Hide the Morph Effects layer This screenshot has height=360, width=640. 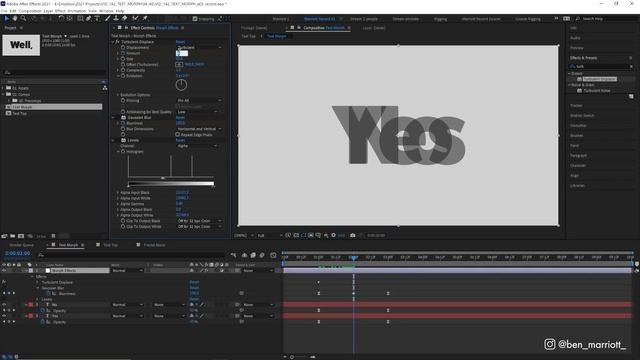click(4, 271)
